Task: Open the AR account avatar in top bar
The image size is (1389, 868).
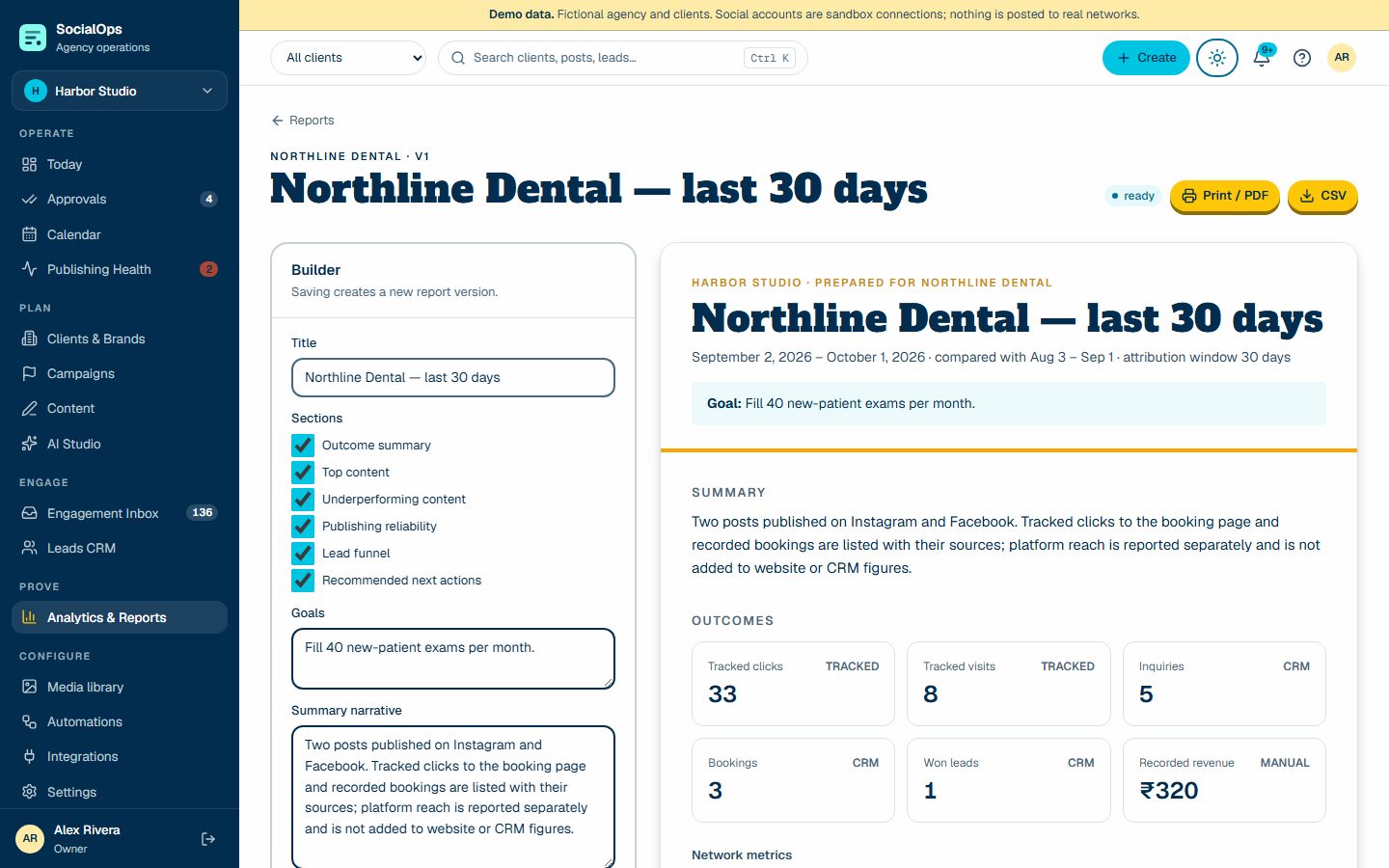Action: [1342, 58]
